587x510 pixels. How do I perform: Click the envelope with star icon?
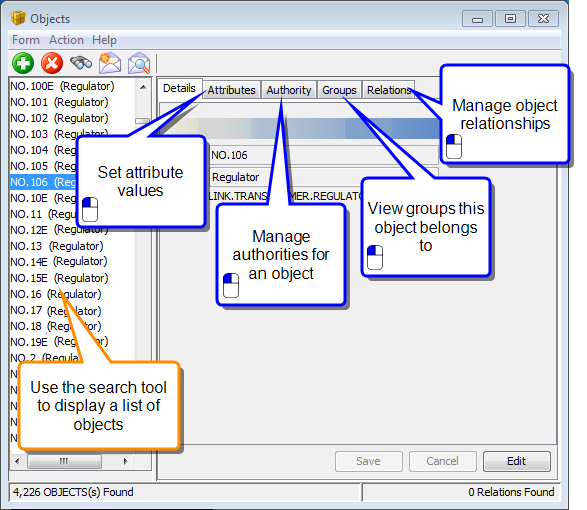(110, 63)
